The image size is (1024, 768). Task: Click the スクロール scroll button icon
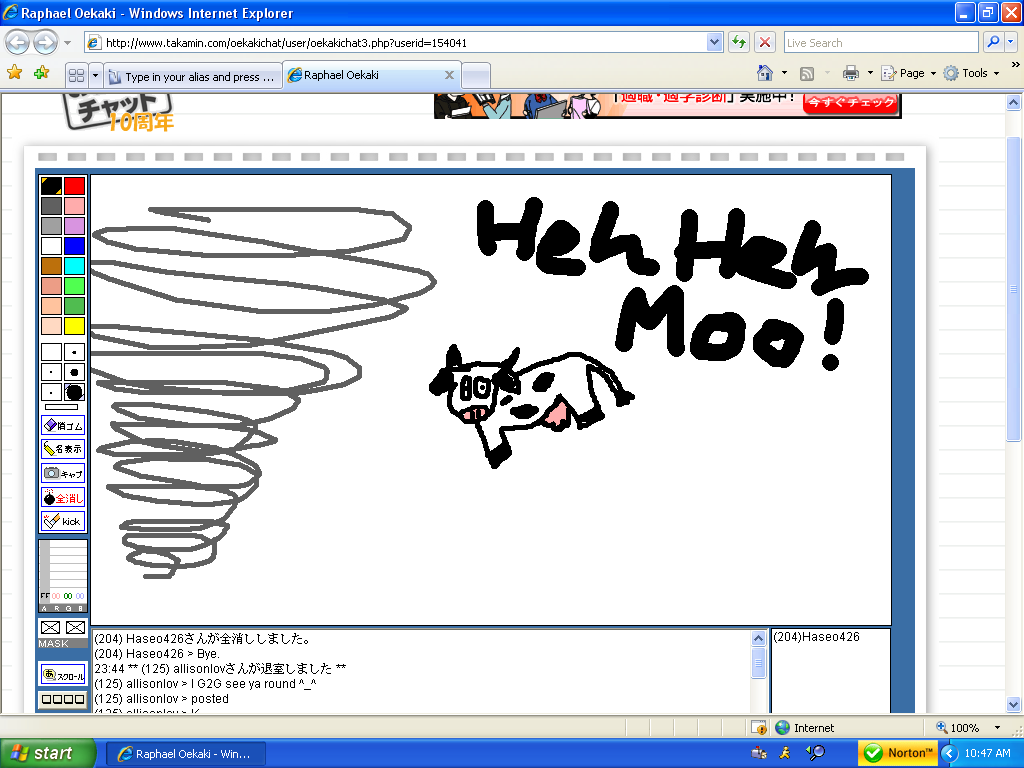[62, 675]
